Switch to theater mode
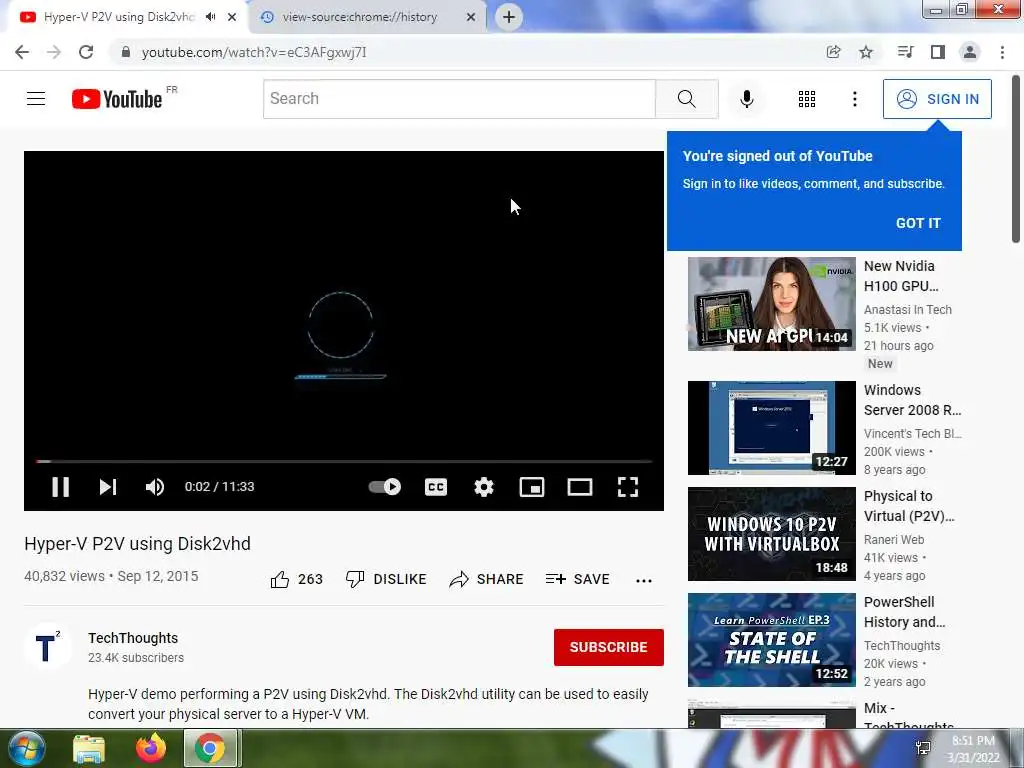This screenshot has height=768, width=1024. click(x=580, y=487)
